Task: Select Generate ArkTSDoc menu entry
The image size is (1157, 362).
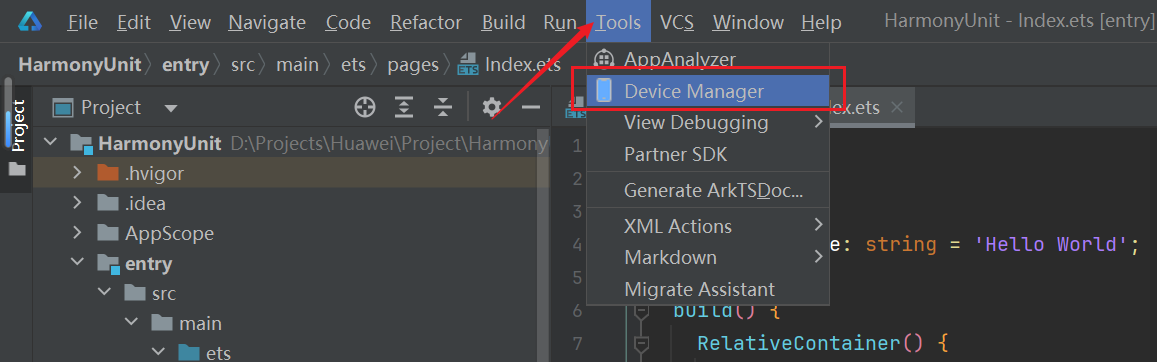Action: (x=708, y=190)
